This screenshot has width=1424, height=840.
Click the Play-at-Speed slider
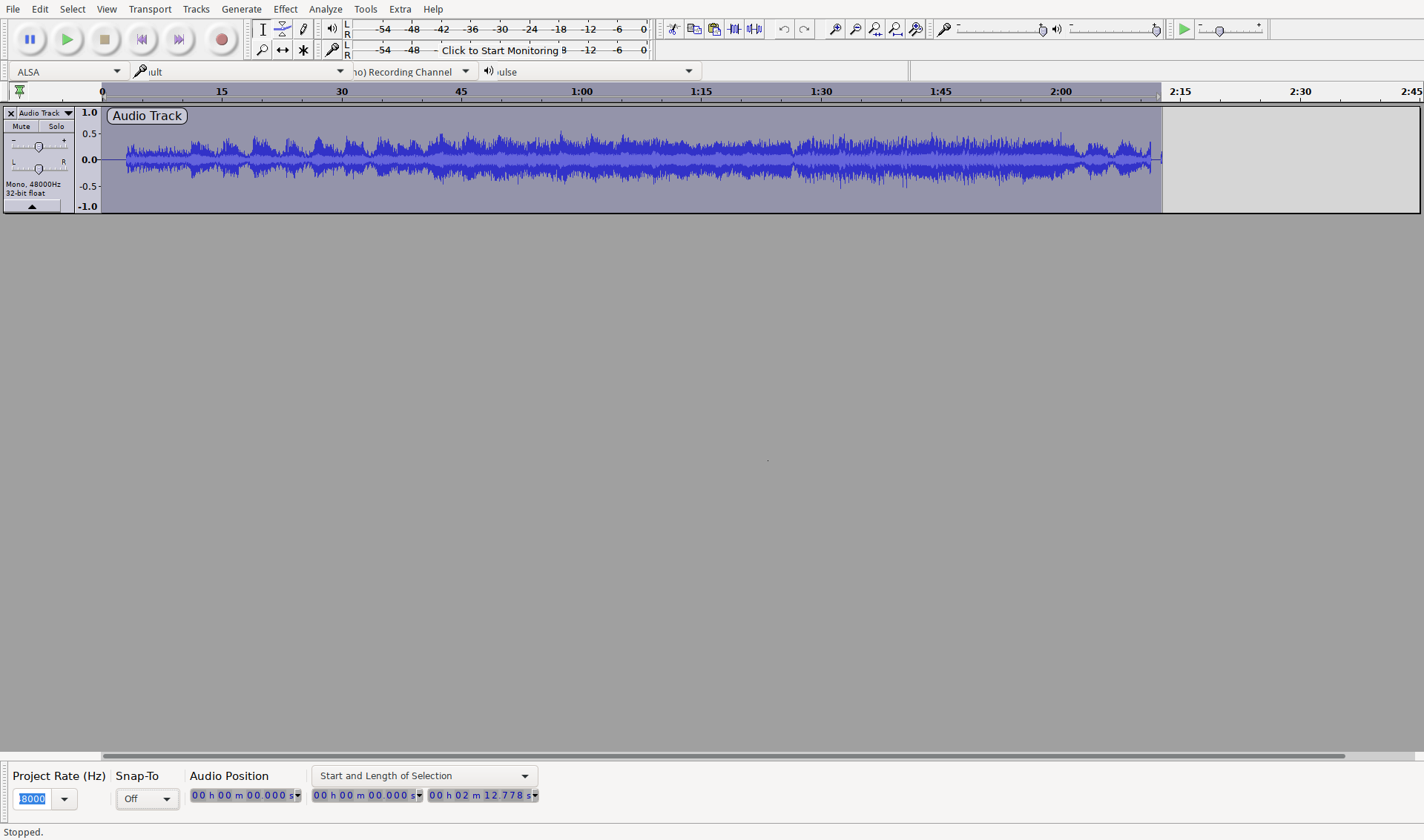tap(1230, 30)
